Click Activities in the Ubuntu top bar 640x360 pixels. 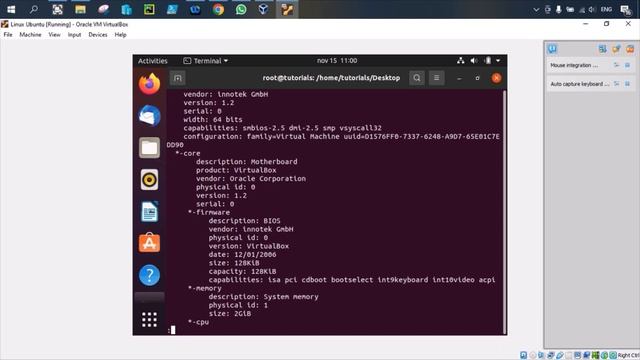[x=153, y=61]
